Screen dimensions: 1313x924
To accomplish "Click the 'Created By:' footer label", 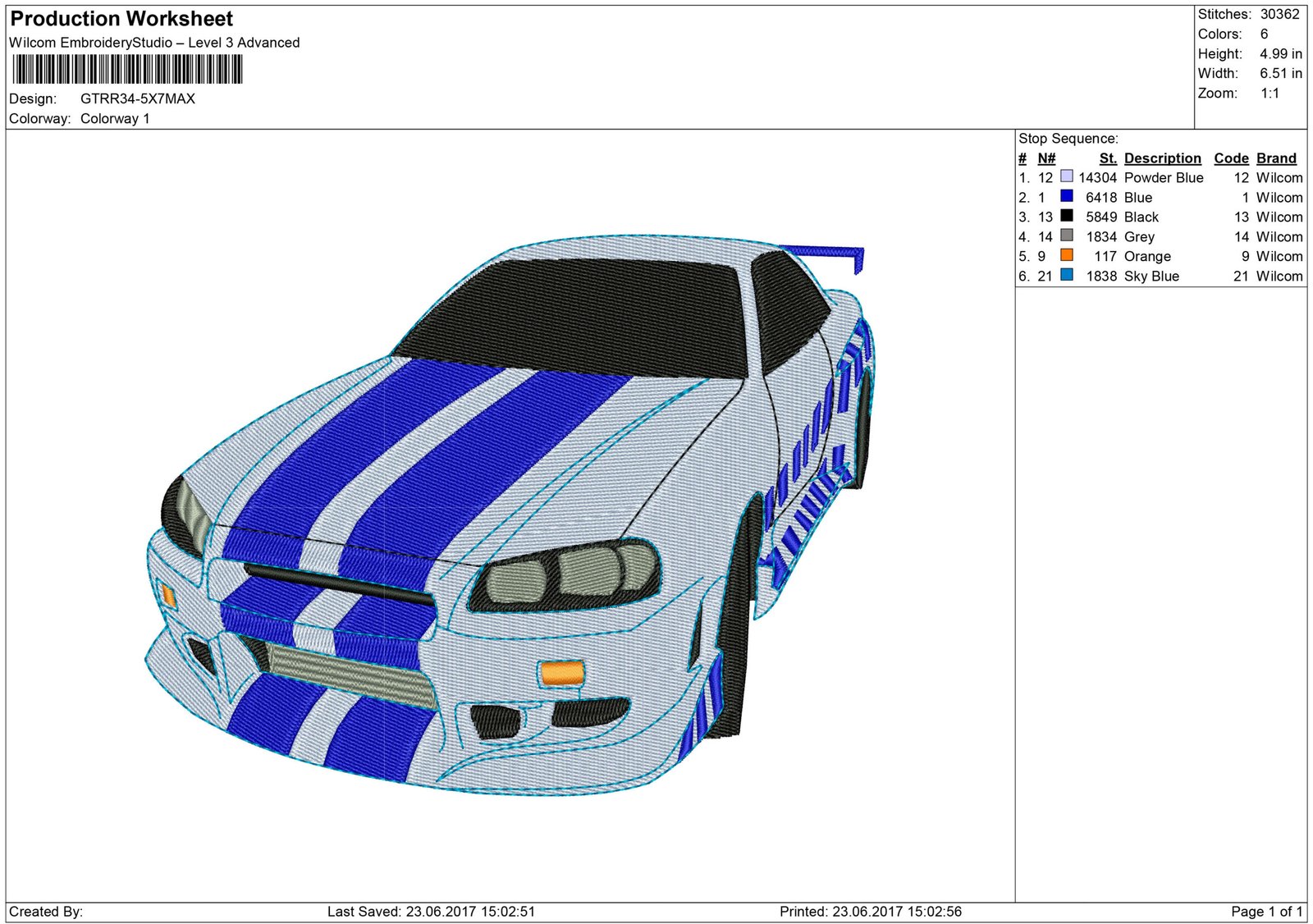I will pos(46,911).
